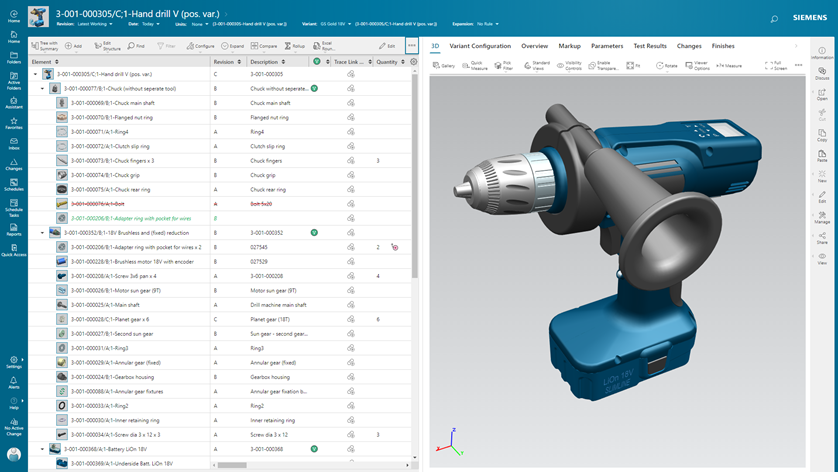The image size is (838, 472).
Task: Switch to the Variant Configuration tab
Action: pos(480,46)
